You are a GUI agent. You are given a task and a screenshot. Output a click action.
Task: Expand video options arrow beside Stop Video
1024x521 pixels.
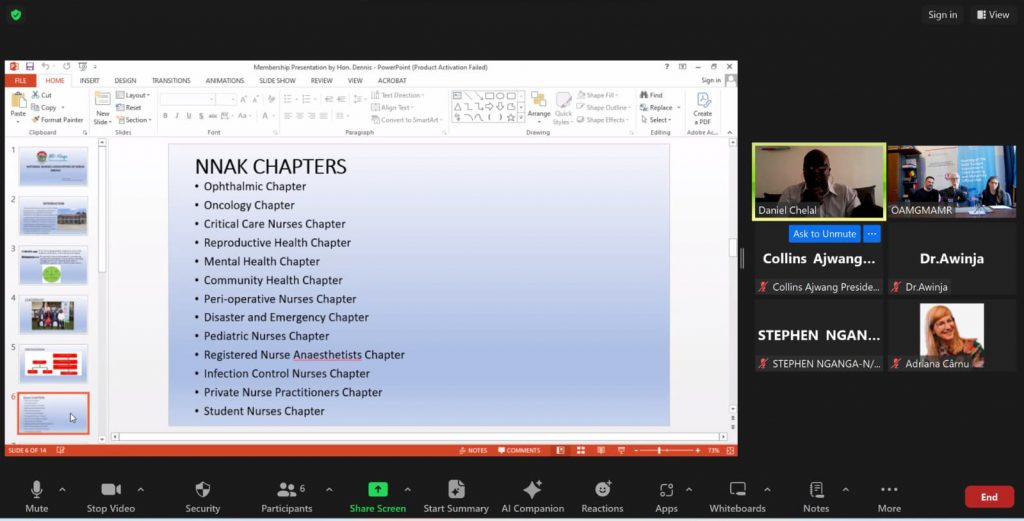140,489
